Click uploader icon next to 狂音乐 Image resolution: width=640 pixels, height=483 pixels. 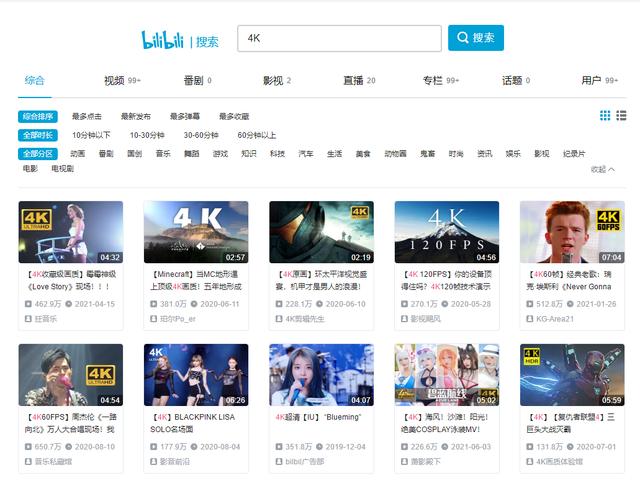pos(28,318)
